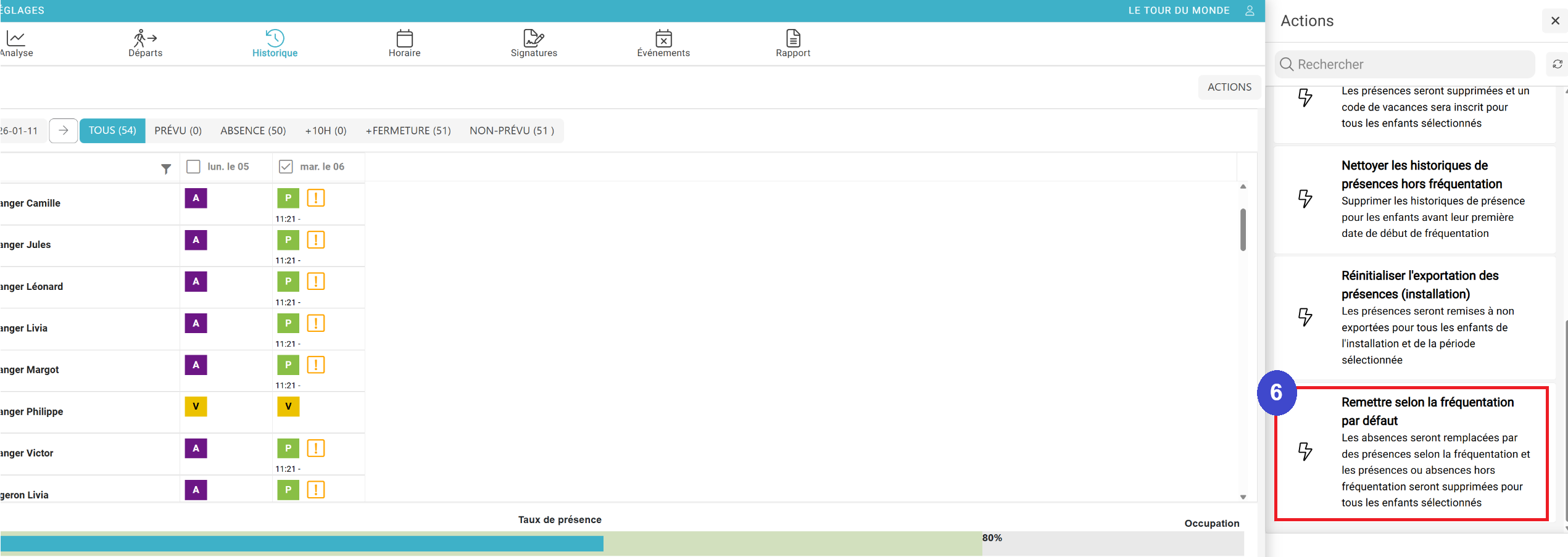The height and width of the screenshot is (557, 1568).
Task: Check the lun. le 05 checkbox
Action: [x=193, y=167]
